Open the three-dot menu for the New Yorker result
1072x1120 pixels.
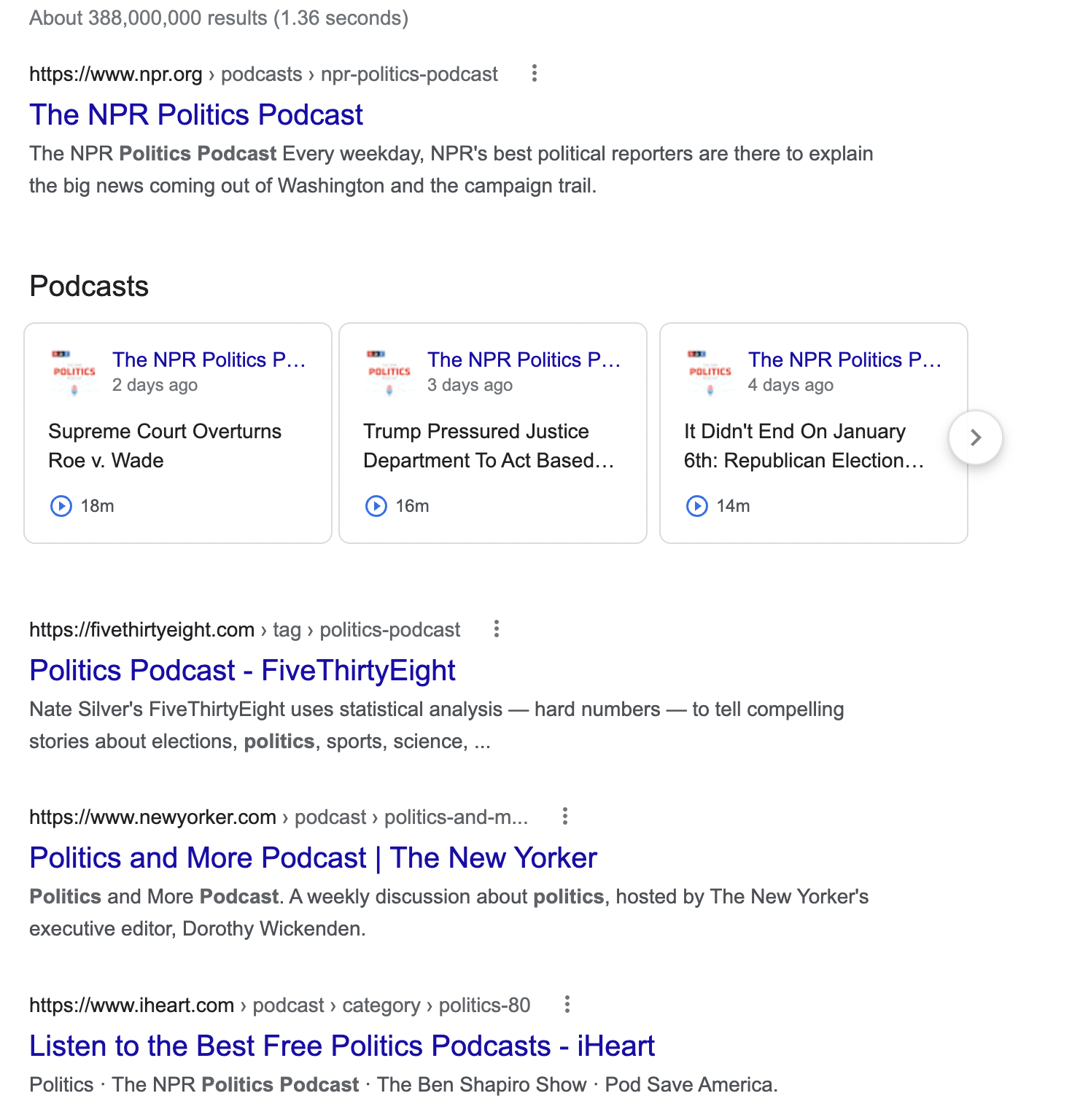click(564, 817)
